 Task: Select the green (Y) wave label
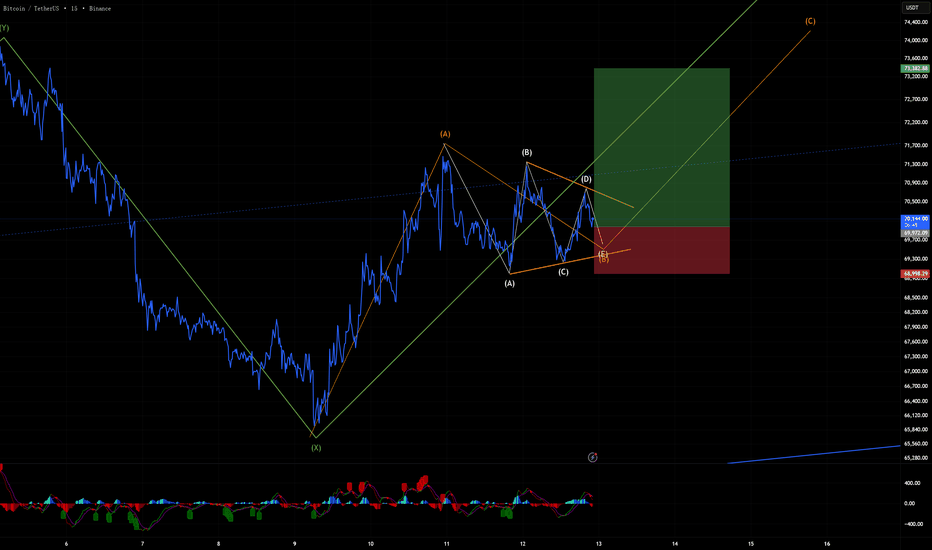(x=4, y=28)
